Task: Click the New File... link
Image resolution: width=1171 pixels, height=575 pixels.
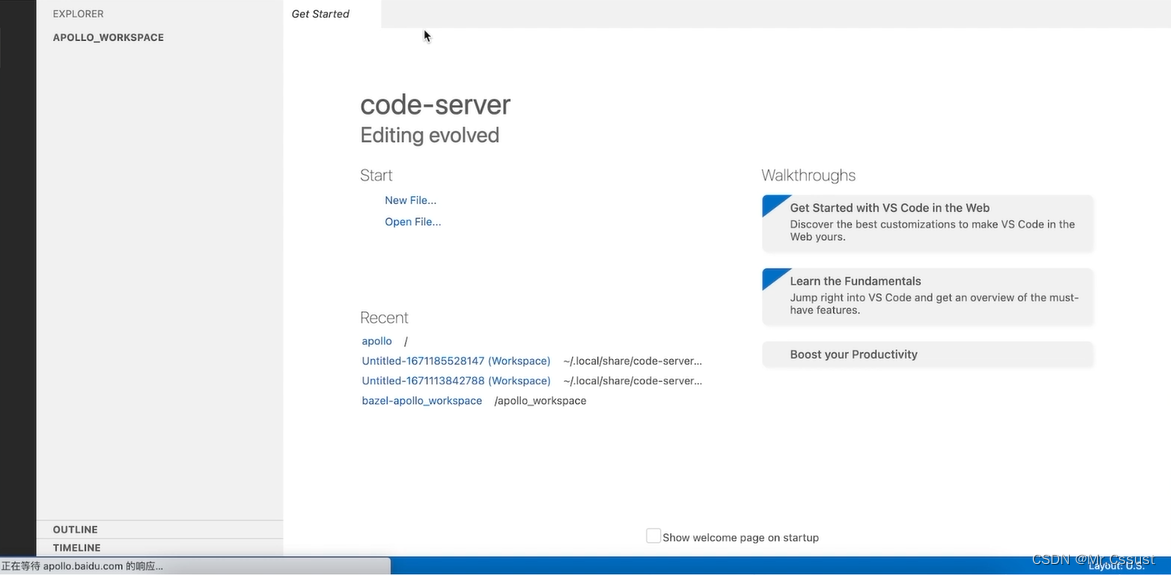Action: tap(410, 200)
